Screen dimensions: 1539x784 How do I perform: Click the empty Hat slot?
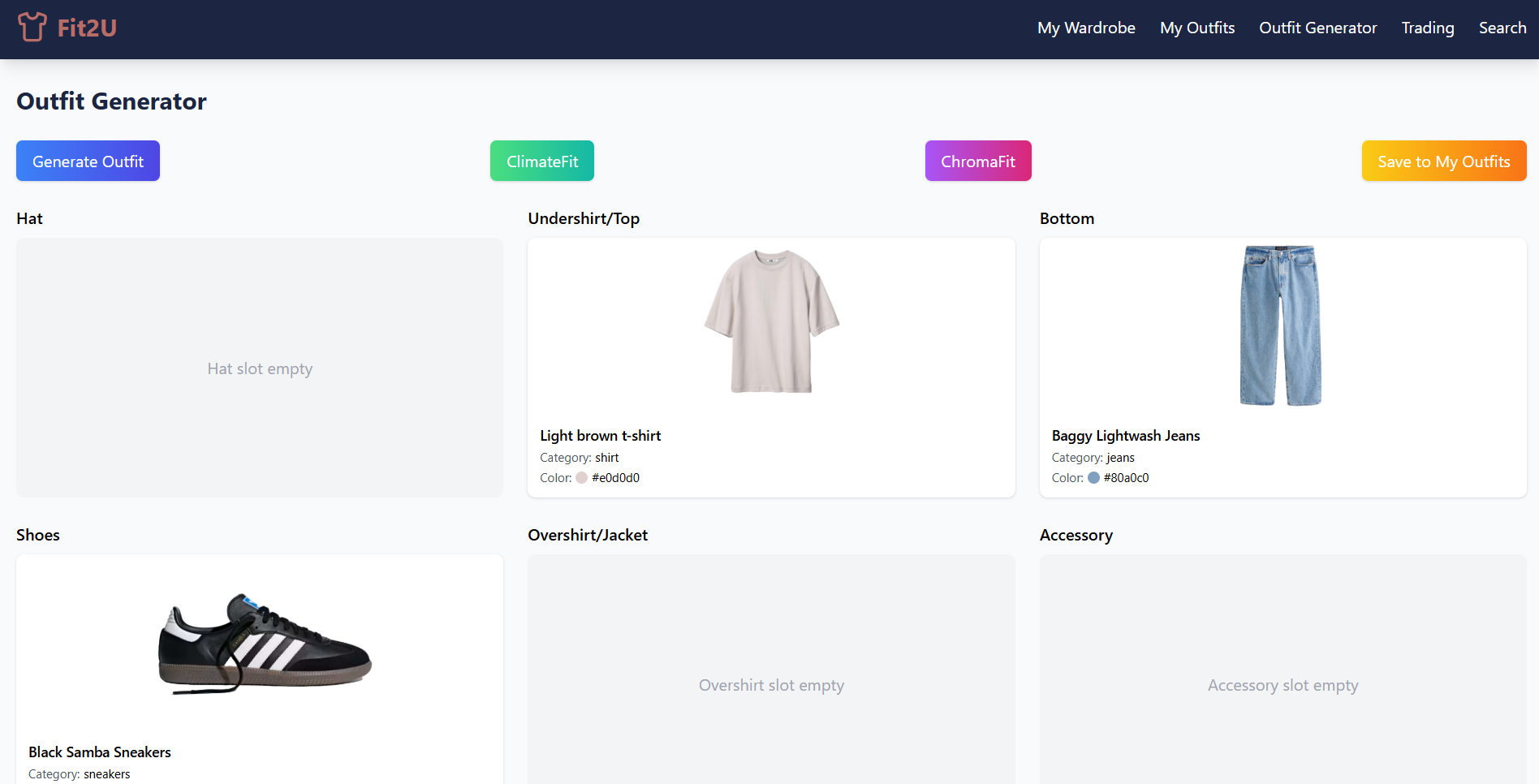click(x=260, y=368)
